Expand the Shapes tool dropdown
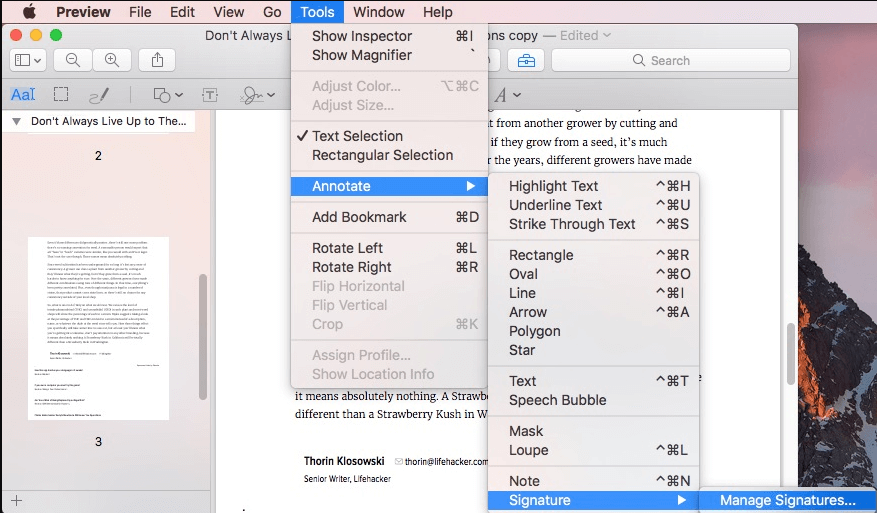 [167, 95]
